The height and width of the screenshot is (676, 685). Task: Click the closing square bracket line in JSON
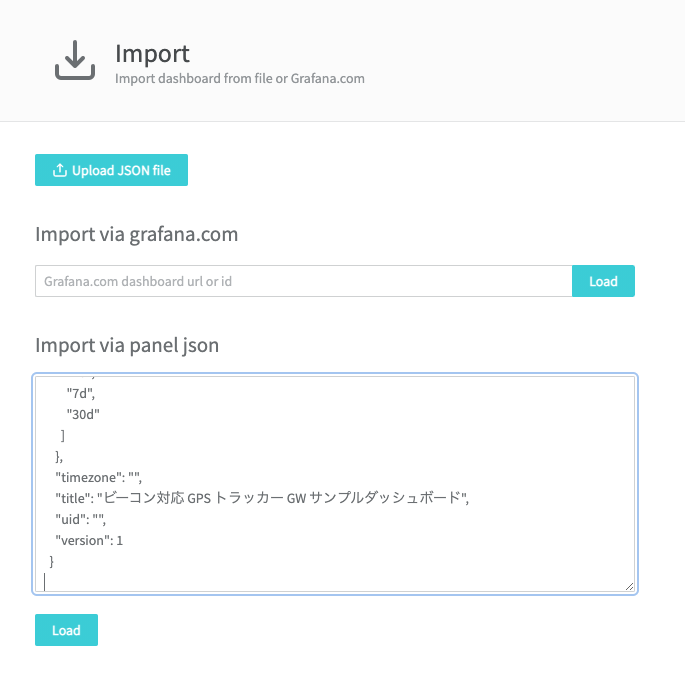click(x=62, y=435)
